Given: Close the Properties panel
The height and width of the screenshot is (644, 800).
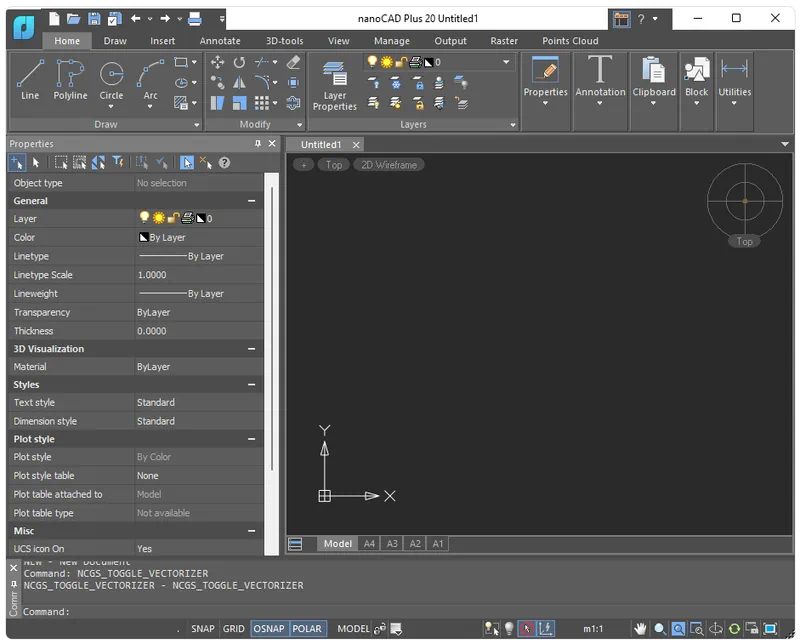Looking at the screenshot, I should [x=272, y=144].
